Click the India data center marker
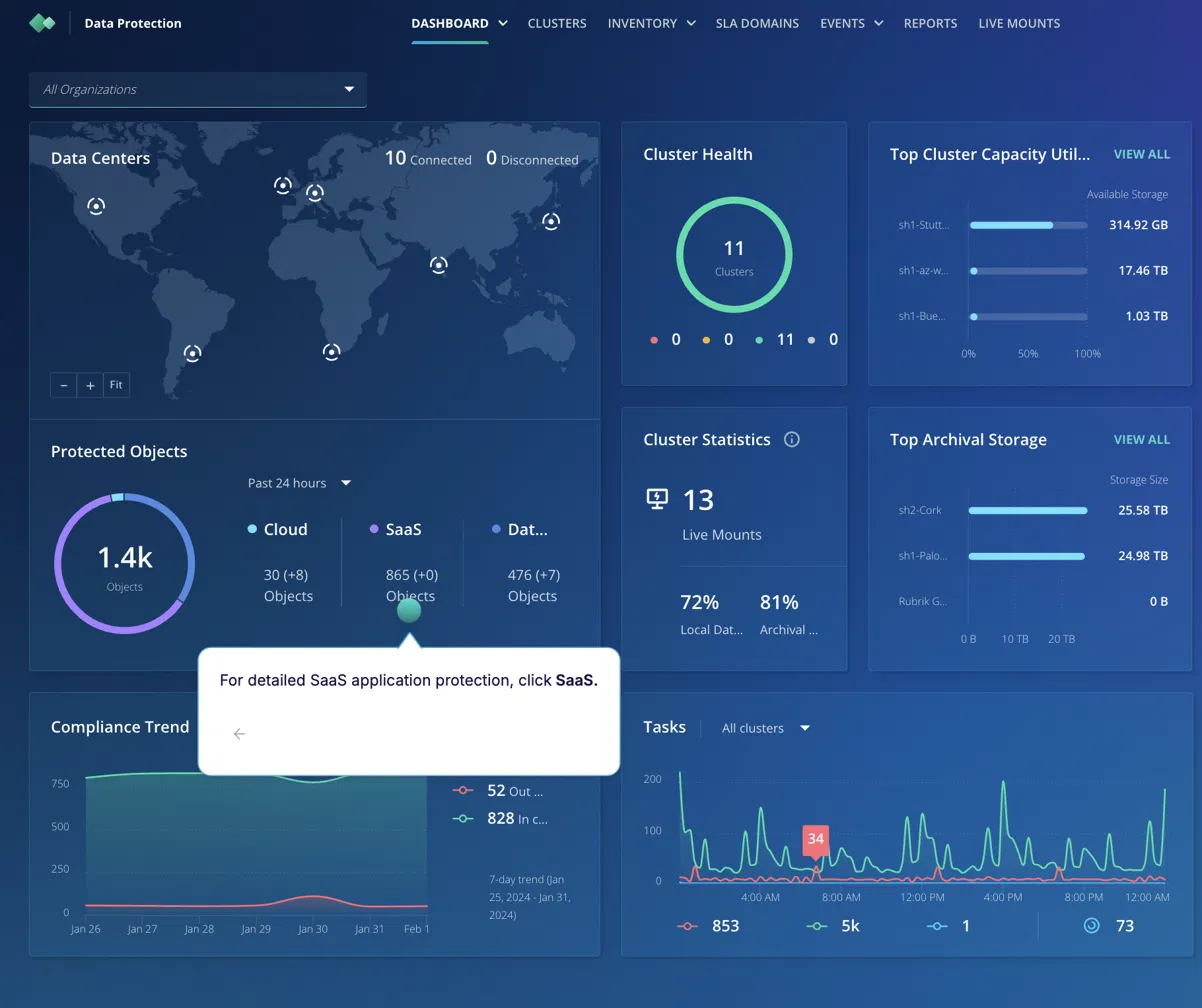The image size is (1202, 1008). click(x=438, y=265)
